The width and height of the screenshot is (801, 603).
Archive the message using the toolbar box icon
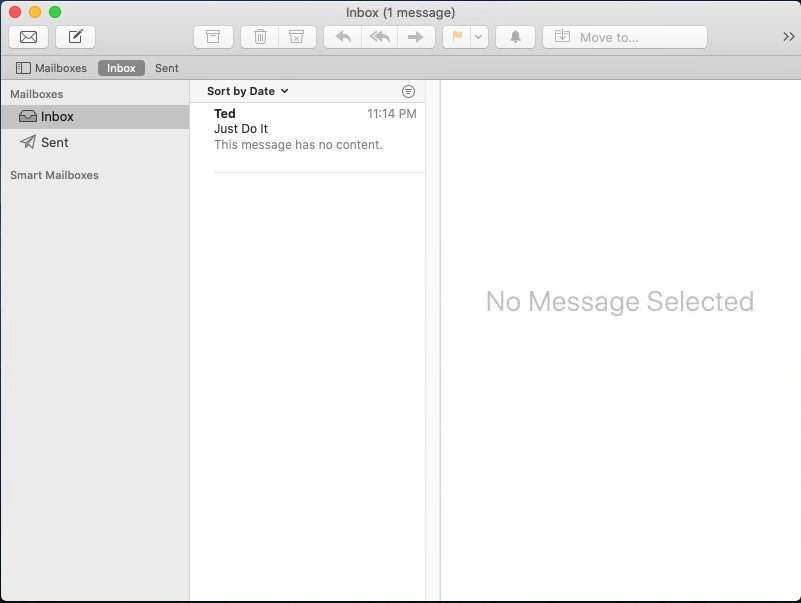(213, 37)
